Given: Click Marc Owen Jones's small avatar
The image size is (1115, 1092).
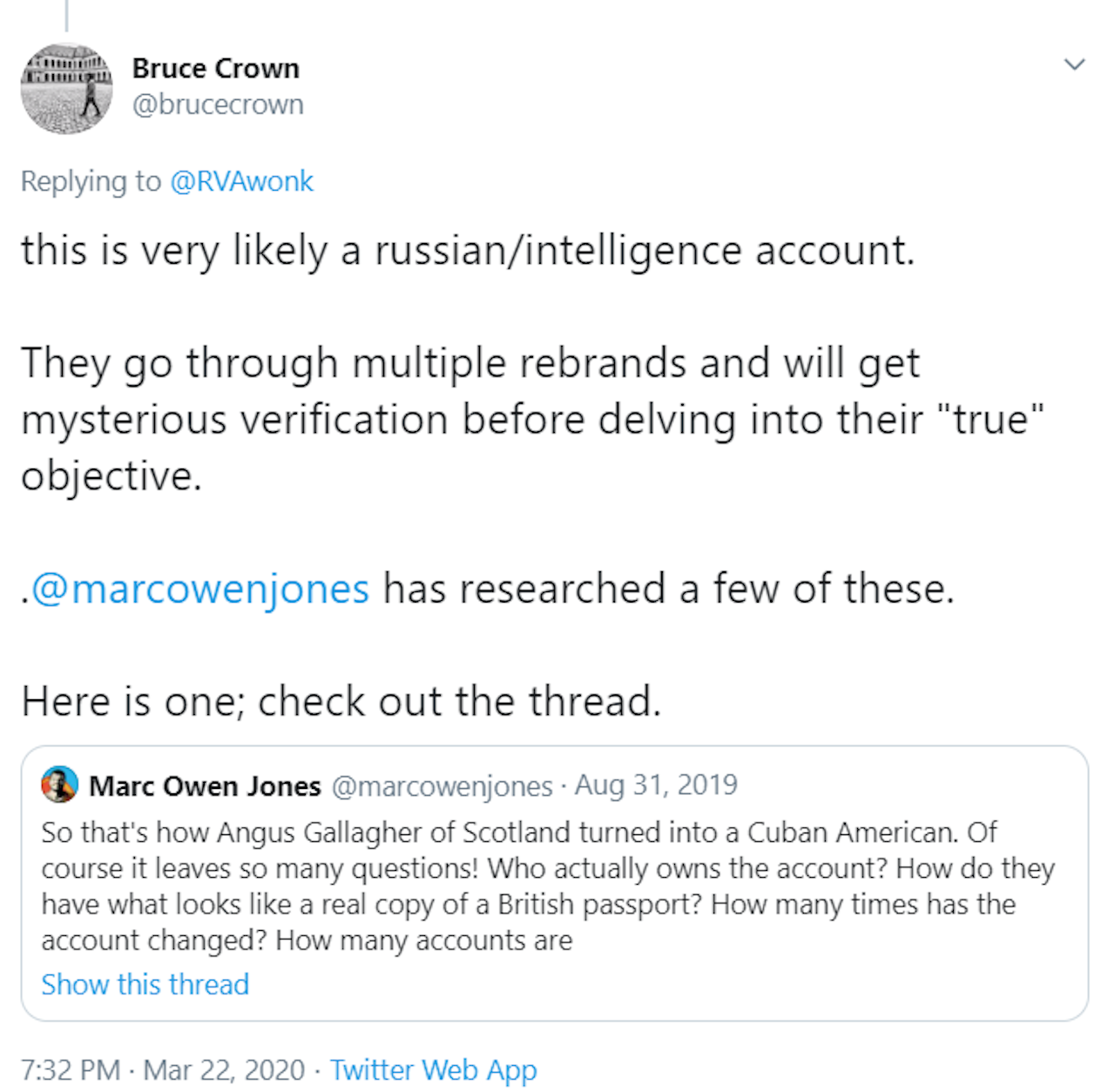Looking at the screenshot, I should [60, 785].
